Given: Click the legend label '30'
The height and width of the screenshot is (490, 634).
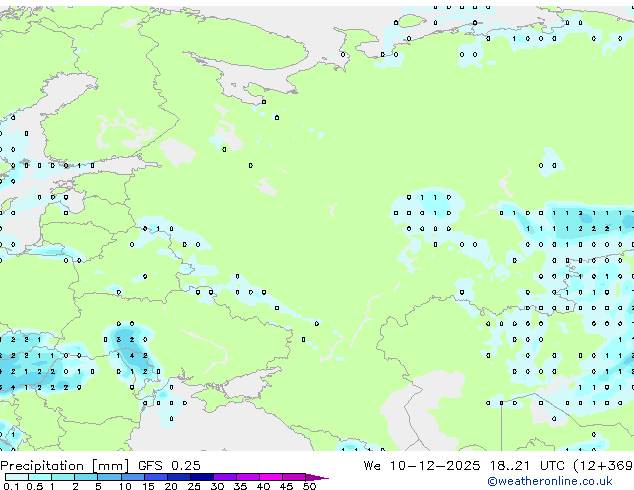Looking at the screenshot, I should (217, 486).
